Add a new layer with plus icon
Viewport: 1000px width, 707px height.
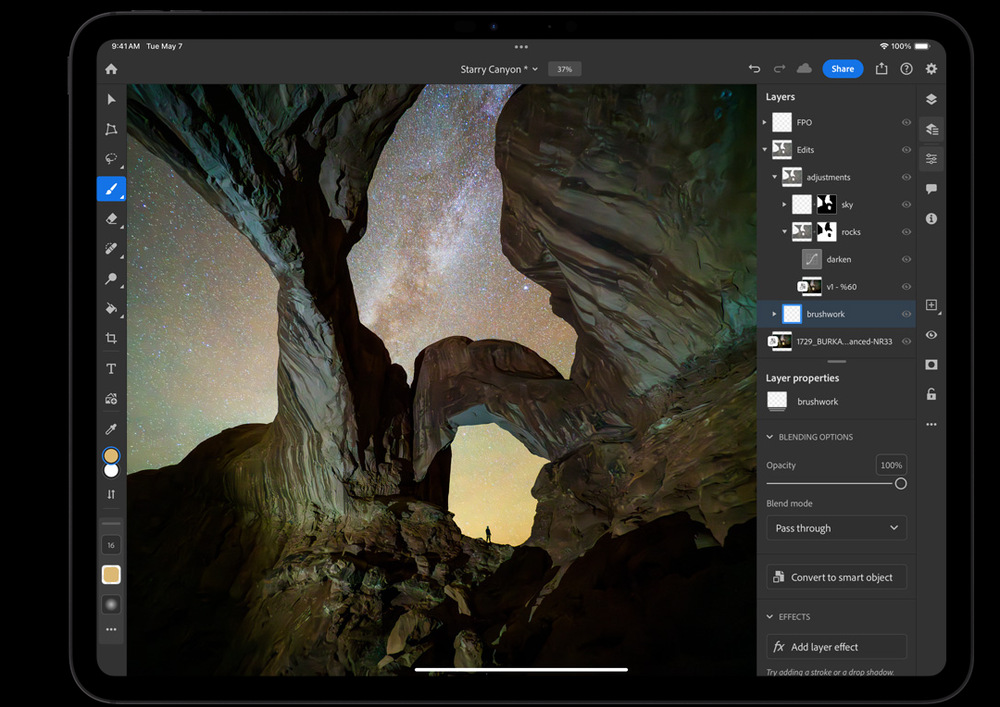931,305
